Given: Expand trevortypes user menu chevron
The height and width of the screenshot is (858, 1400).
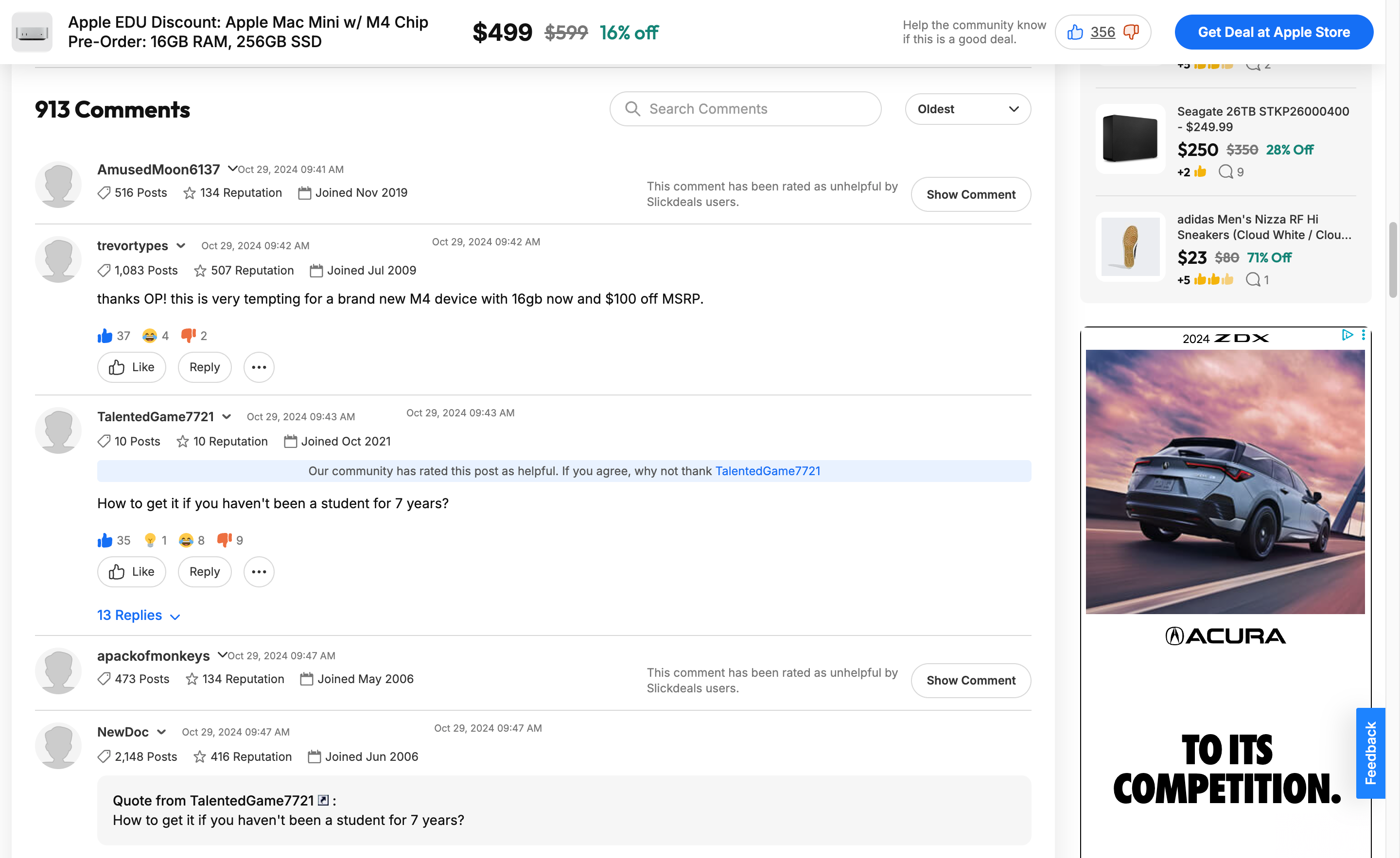Looking at the screenshot, I should (x=181, y=246).
